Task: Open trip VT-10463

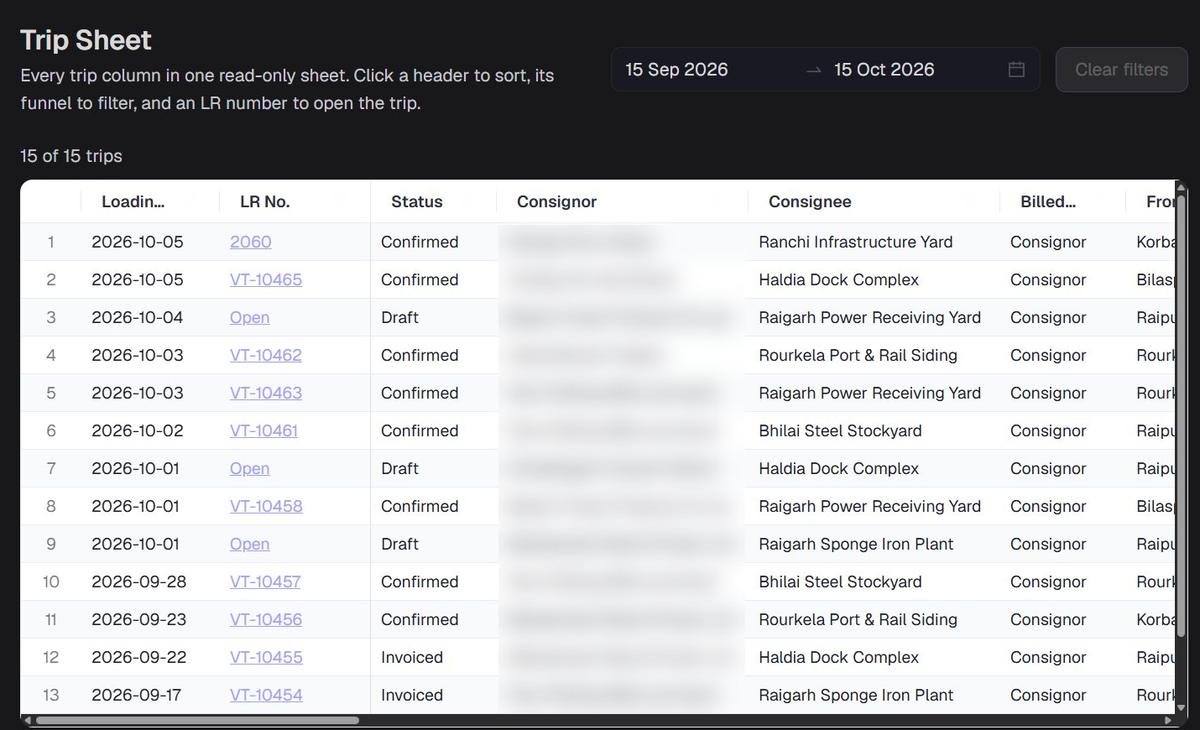Action: tap(266, 393)
